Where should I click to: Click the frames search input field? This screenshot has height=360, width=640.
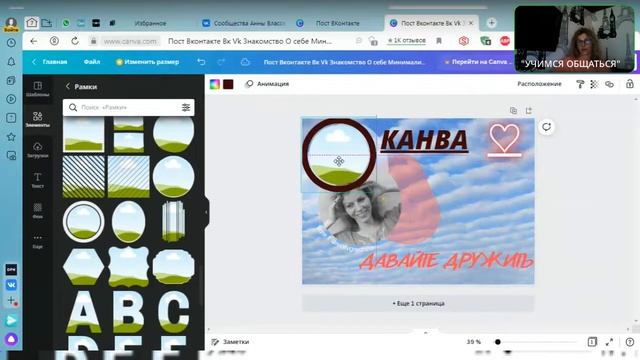tap(129, 107)
